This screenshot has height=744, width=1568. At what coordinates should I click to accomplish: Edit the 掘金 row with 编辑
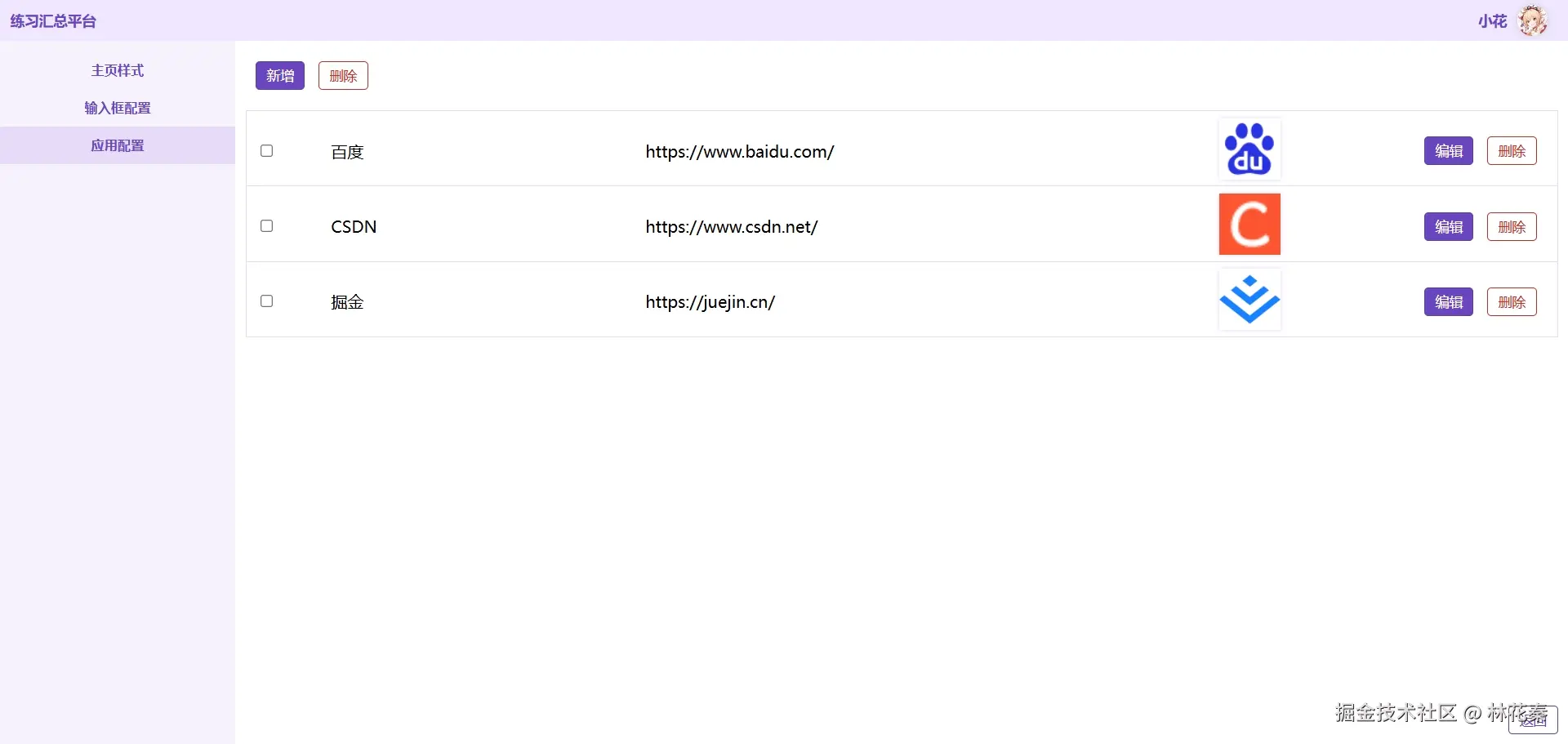1449,302
